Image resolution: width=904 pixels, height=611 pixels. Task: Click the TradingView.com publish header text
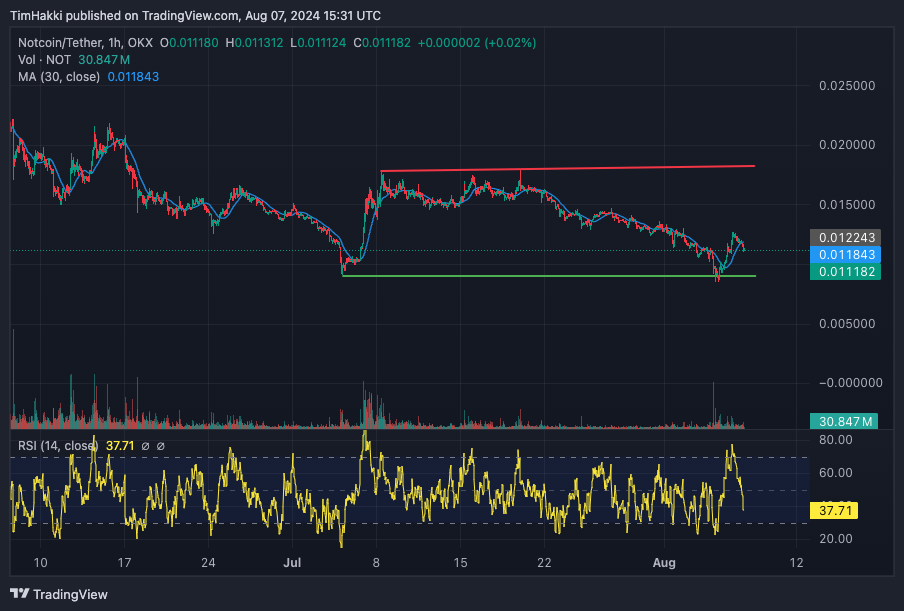[x=195, y=16]
